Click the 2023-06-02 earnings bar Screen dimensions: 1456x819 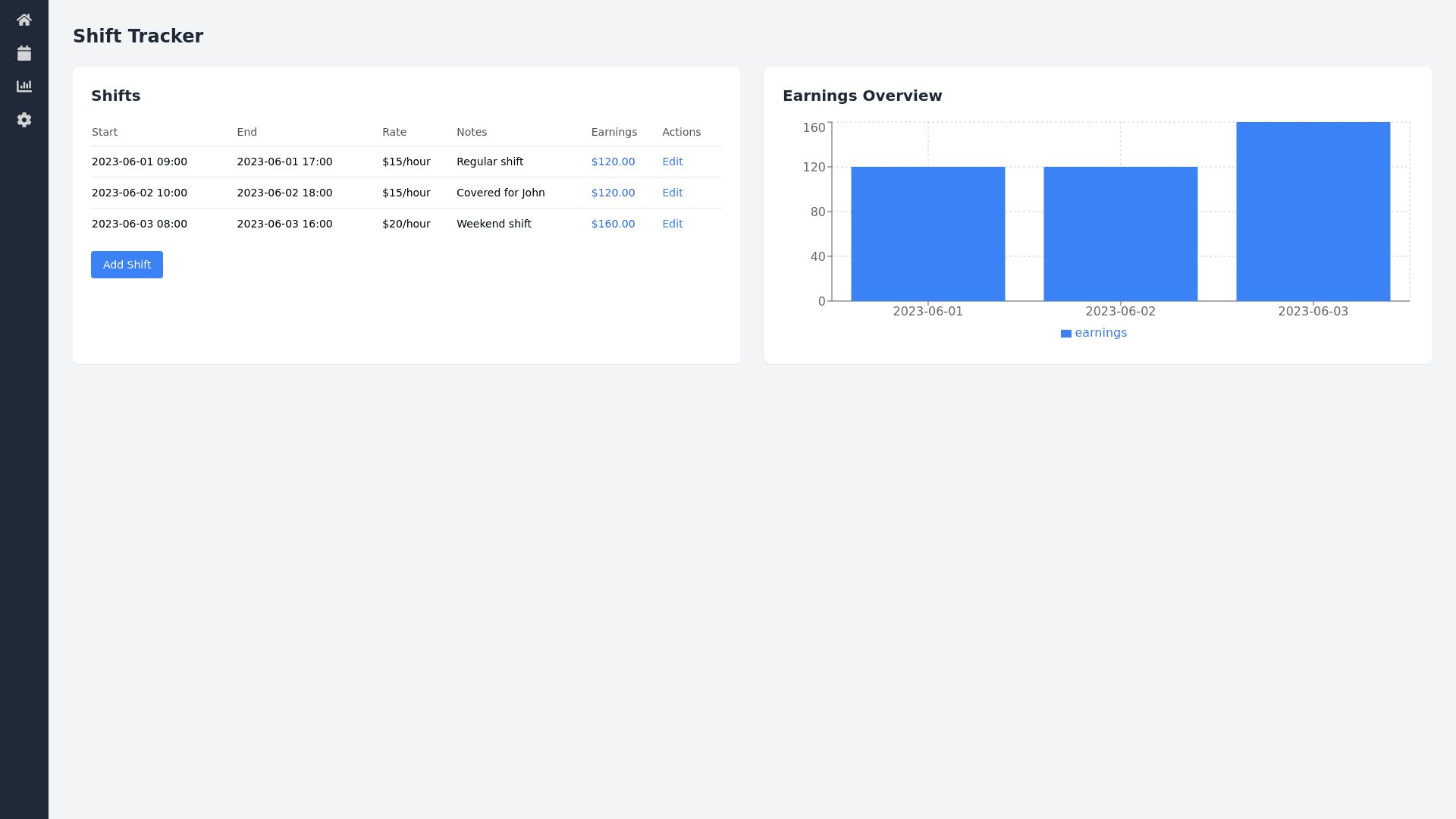(1120, 234)
